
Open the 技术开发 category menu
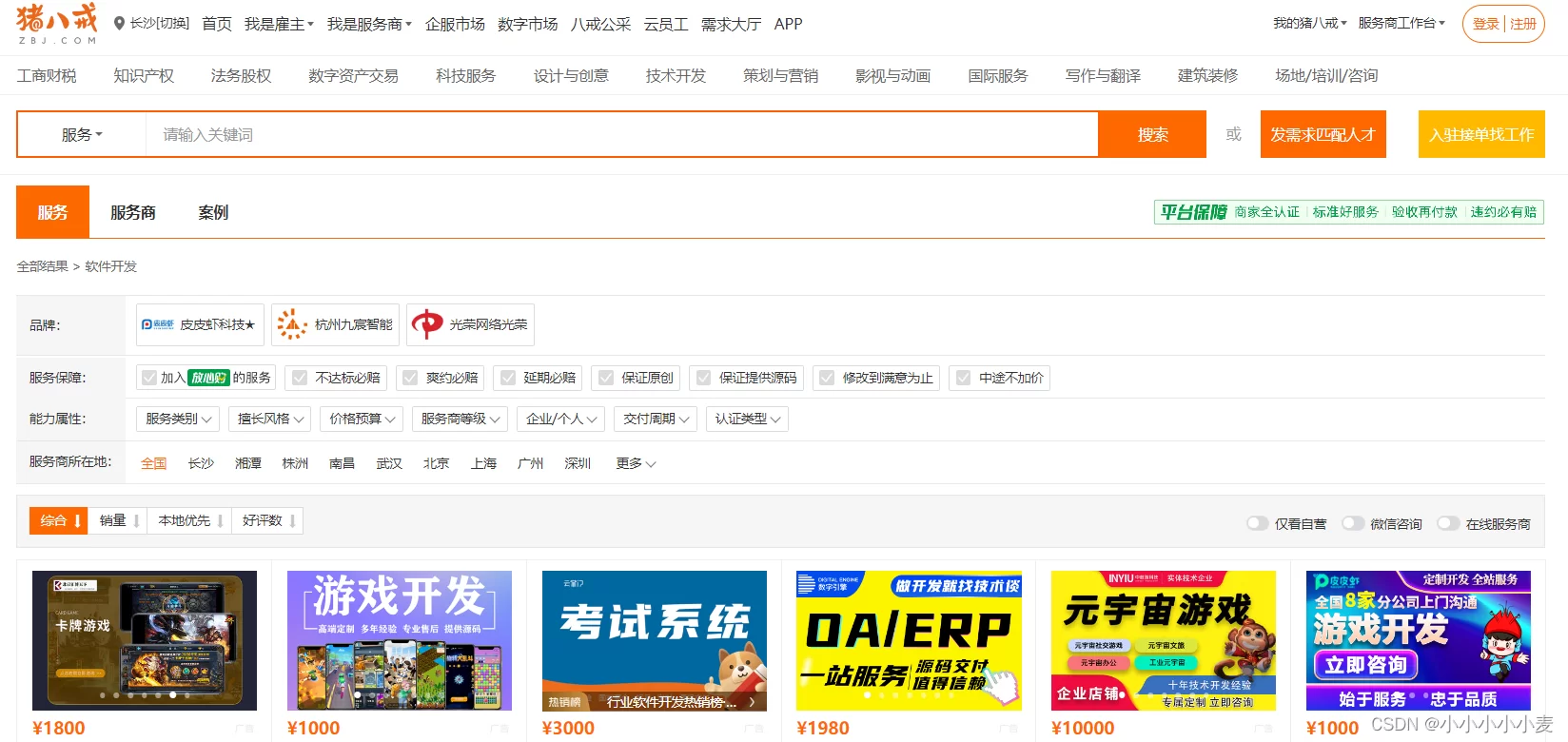coord(676,76)
